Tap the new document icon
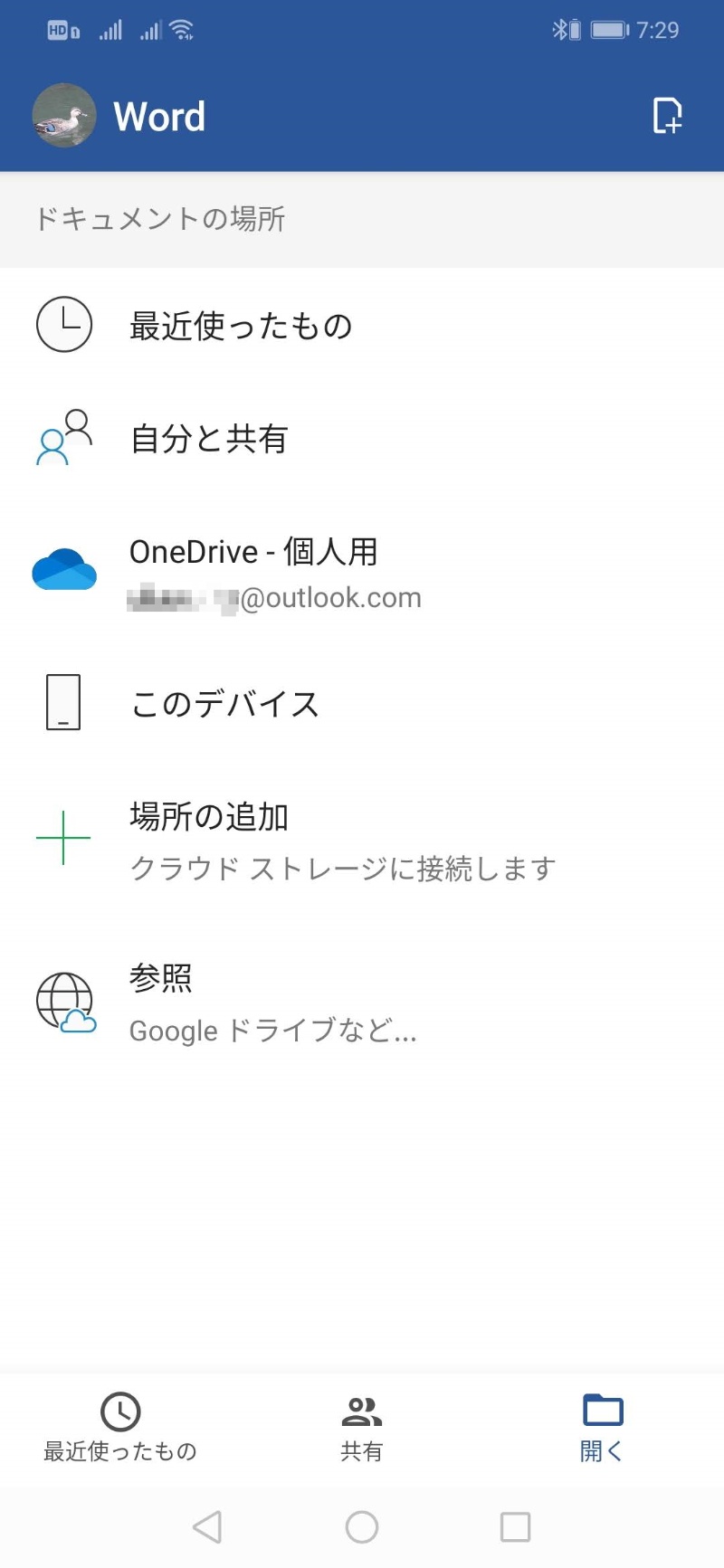The width and height of the screenshot is (724, 1568). coord(667,116)
